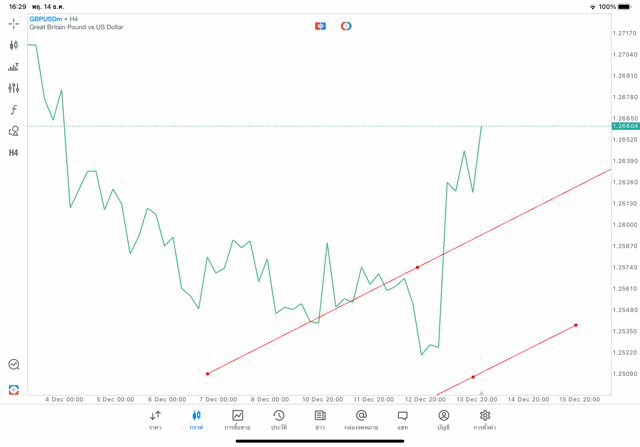Open the indicators (f) menu

pyautogui.click(x=14, y=110)
